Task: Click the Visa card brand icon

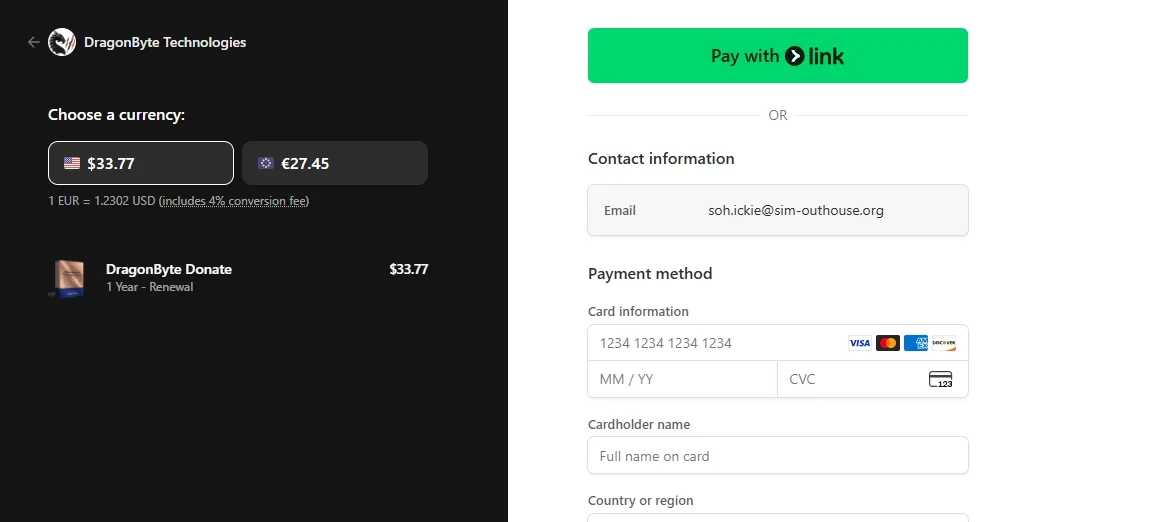Action: tap(859, 343)
